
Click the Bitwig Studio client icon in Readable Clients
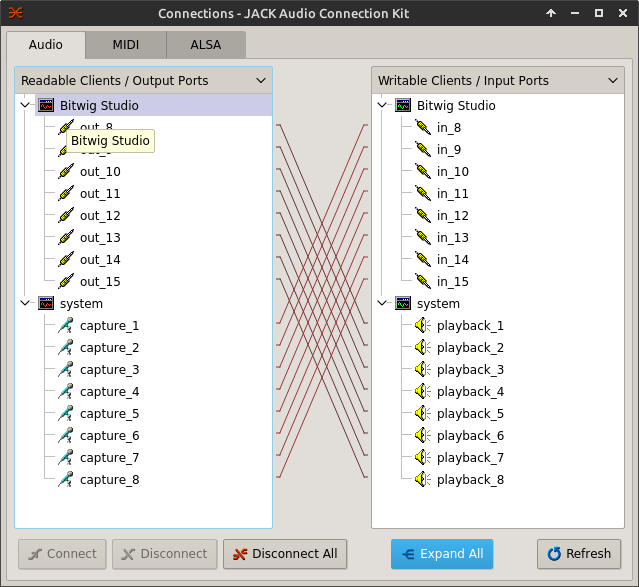[x=46, y=106]
